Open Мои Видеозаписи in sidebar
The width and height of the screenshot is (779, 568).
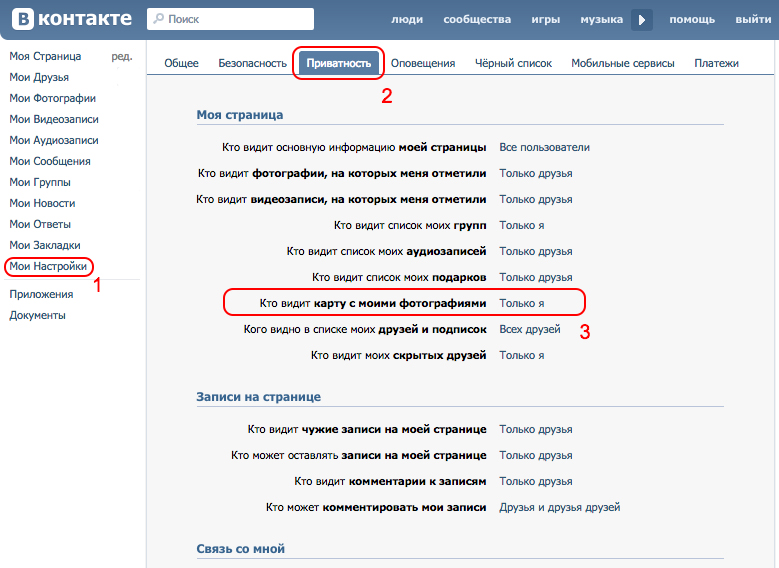[54, 119]
